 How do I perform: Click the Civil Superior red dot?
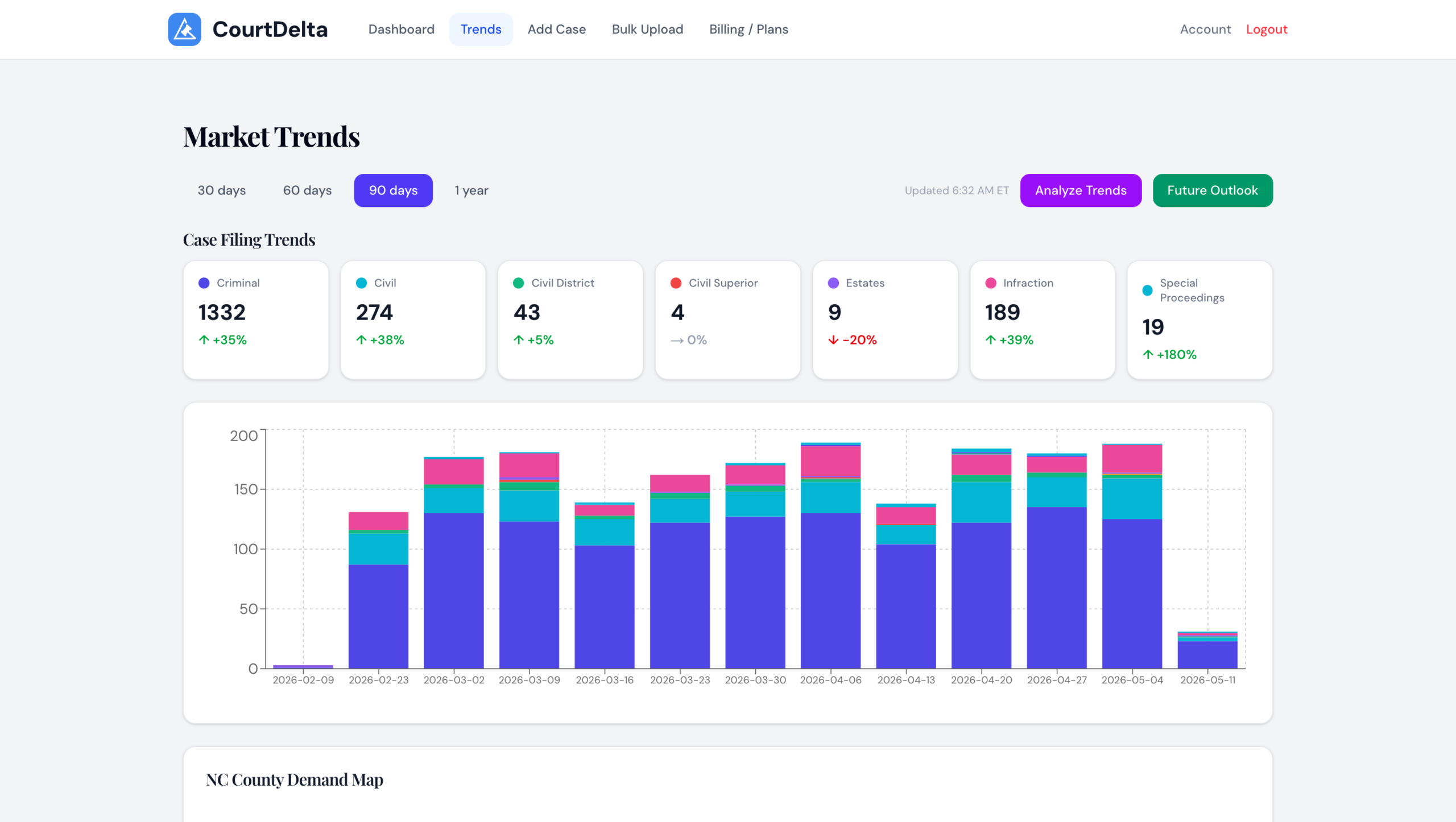(676, 283)
